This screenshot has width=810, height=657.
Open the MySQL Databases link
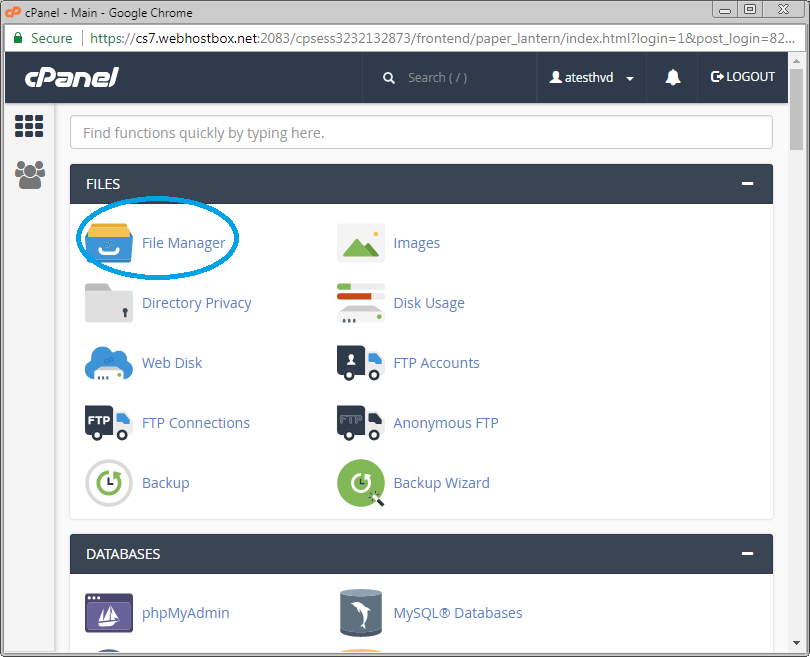click(458, 613)
